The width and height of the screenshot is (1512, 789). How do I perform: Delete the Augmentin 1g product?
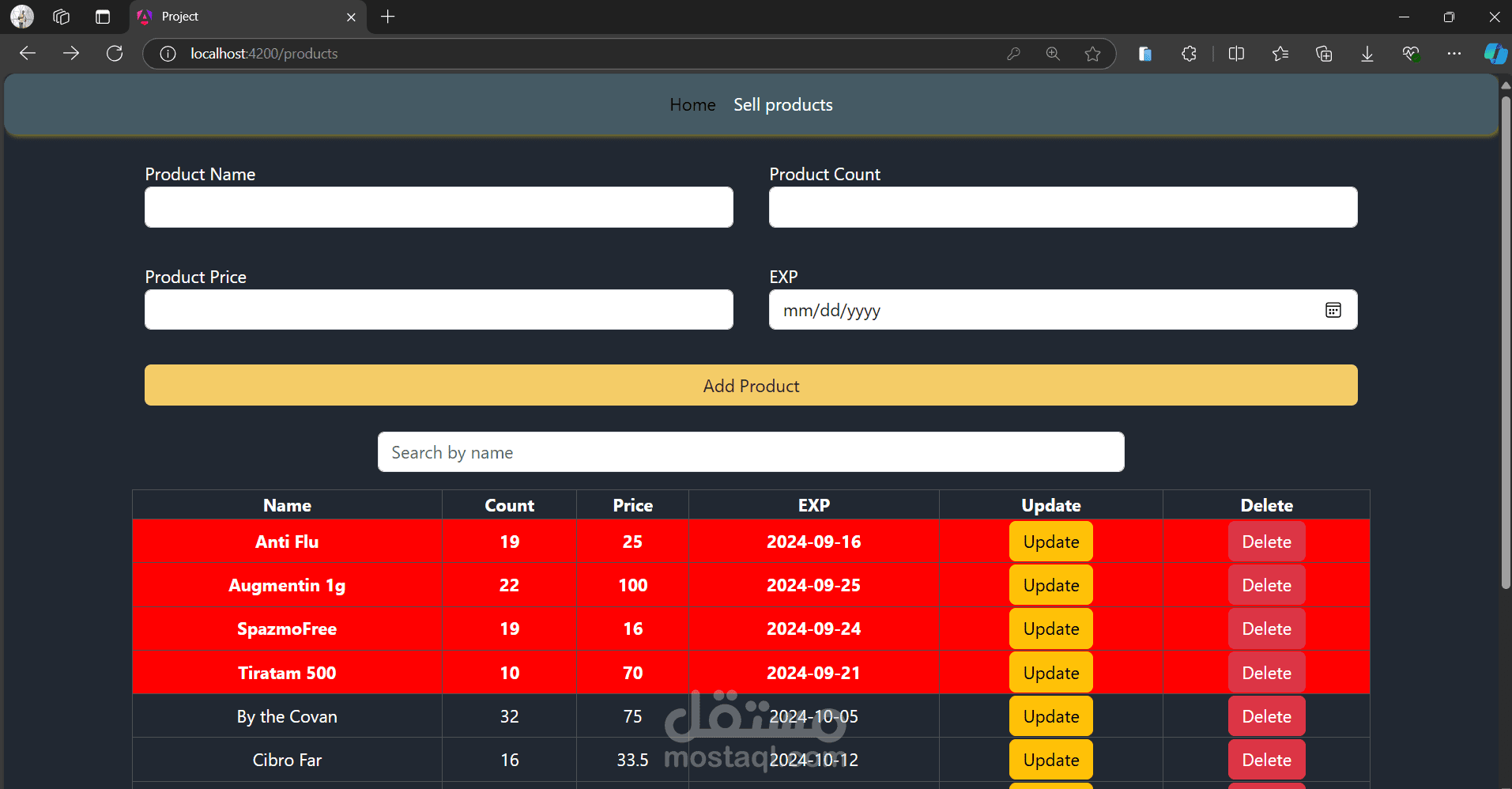click(1267, 585)
